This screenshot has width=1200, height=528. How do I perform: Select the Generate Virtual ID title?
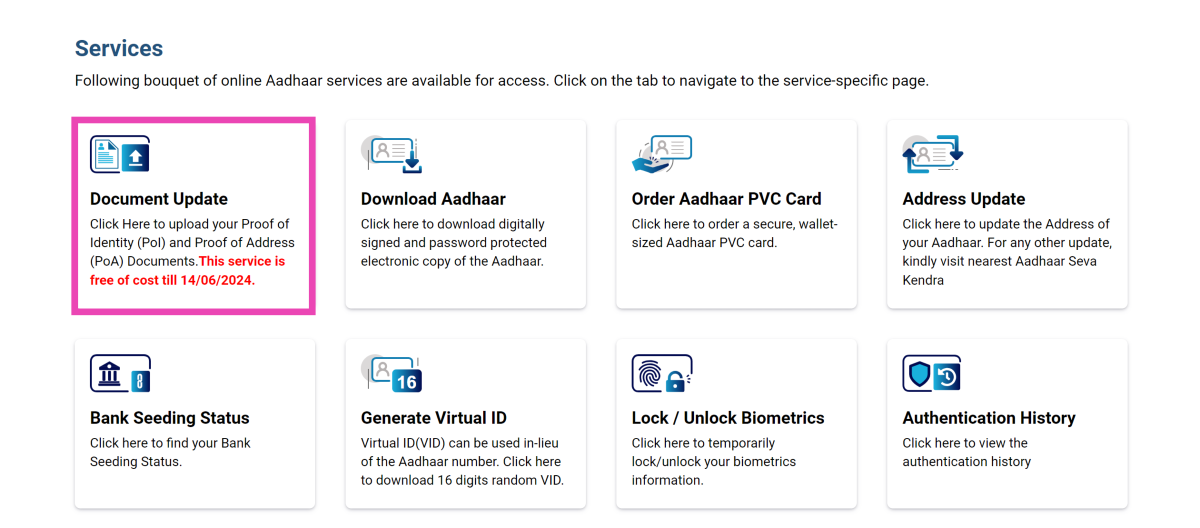pos(433,418)
